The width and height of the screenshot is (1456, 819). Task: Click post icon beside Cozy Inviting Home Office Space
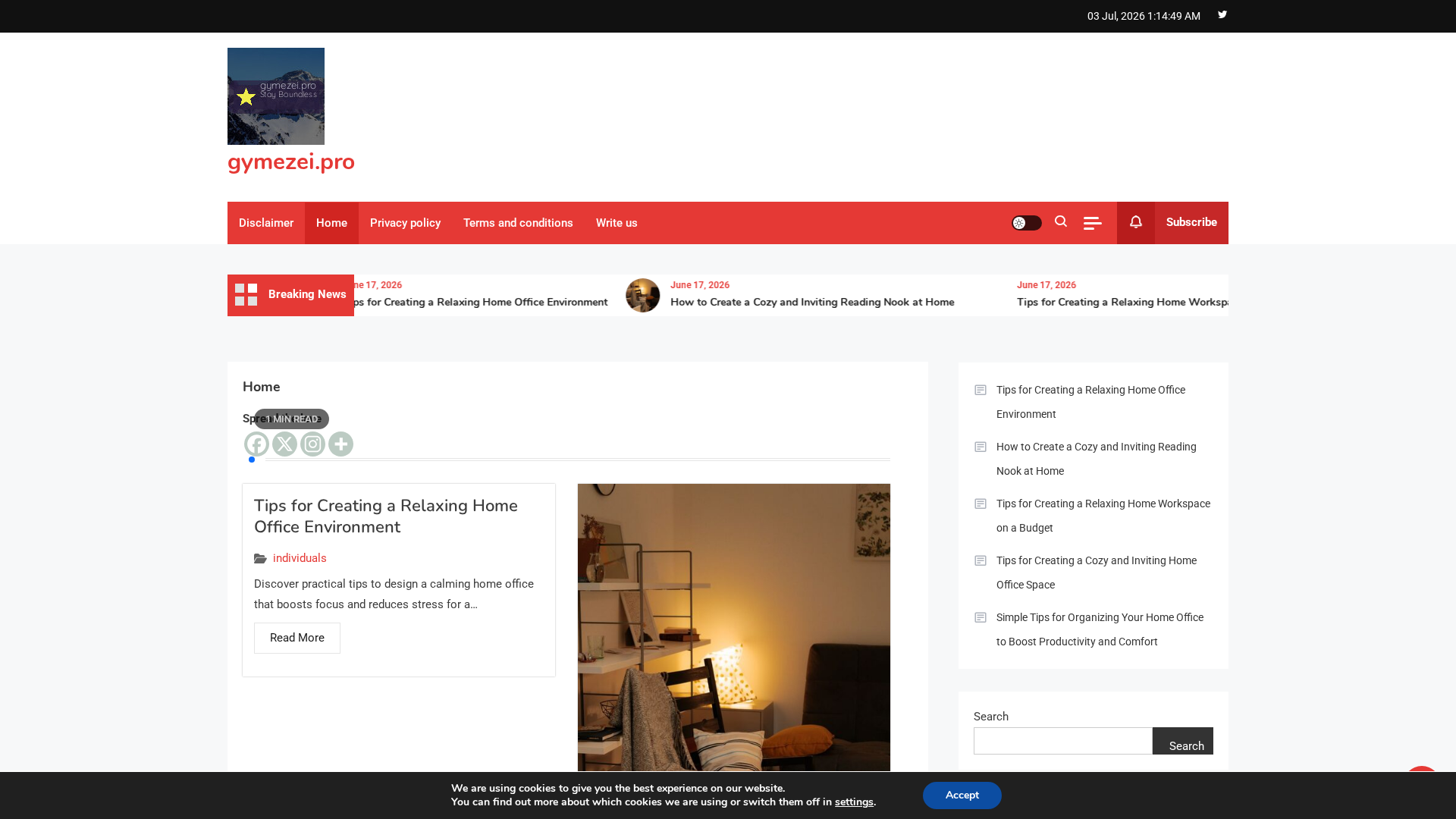981,560
